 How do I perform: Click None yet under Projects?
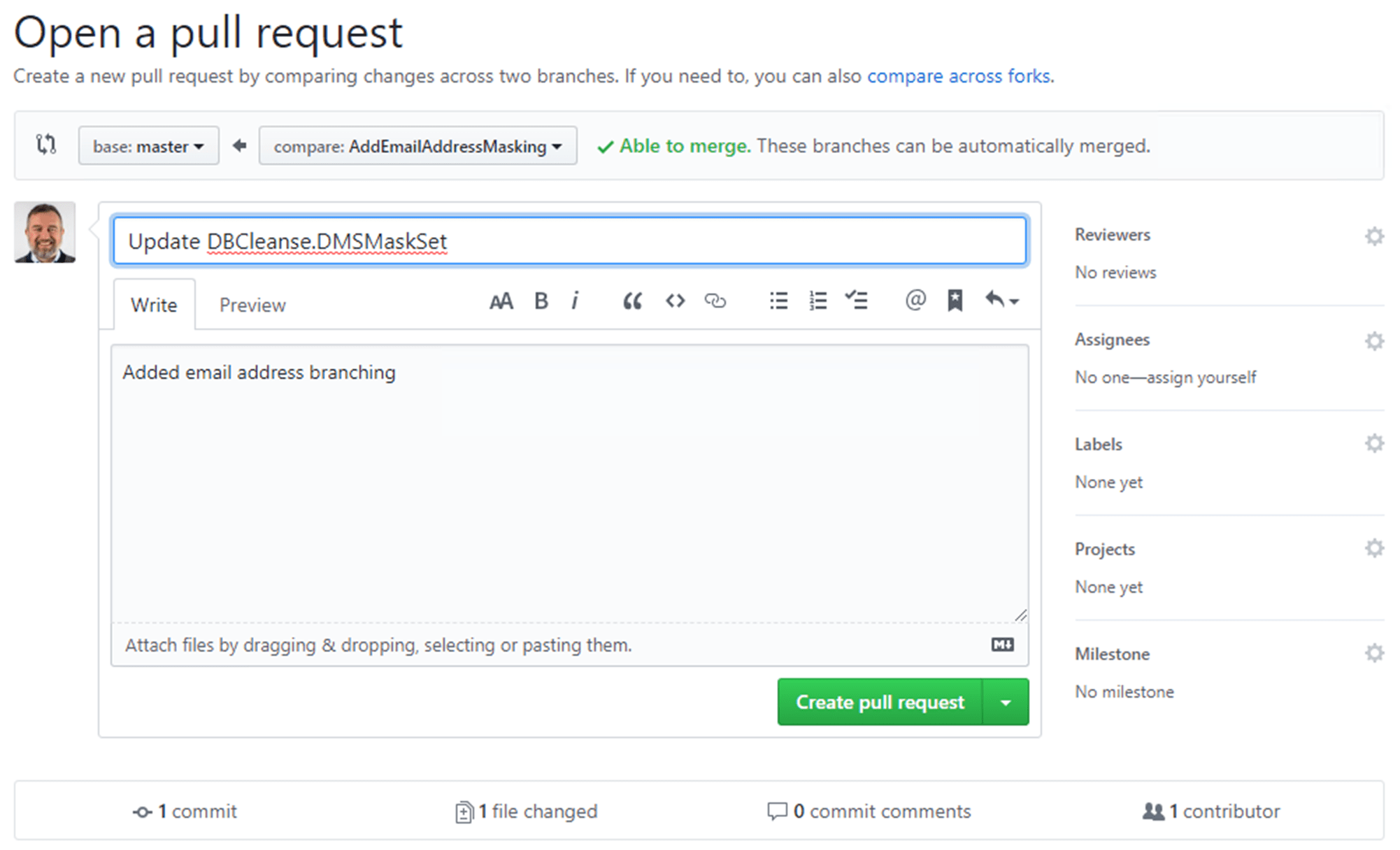tap(1108, 587)
